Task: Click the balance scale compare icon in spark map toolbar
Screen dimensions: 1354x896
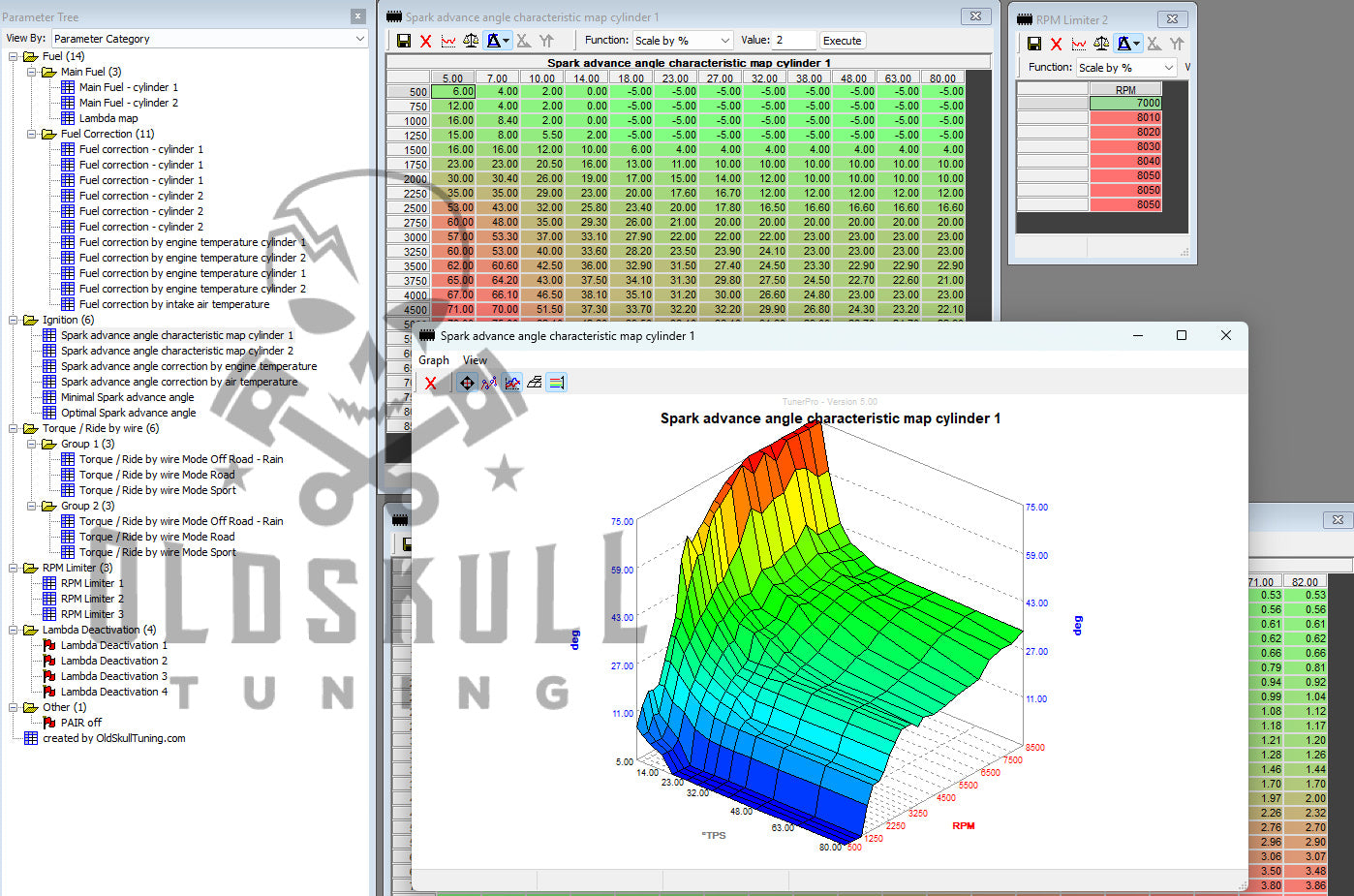Action: click(x=471, y=41)
